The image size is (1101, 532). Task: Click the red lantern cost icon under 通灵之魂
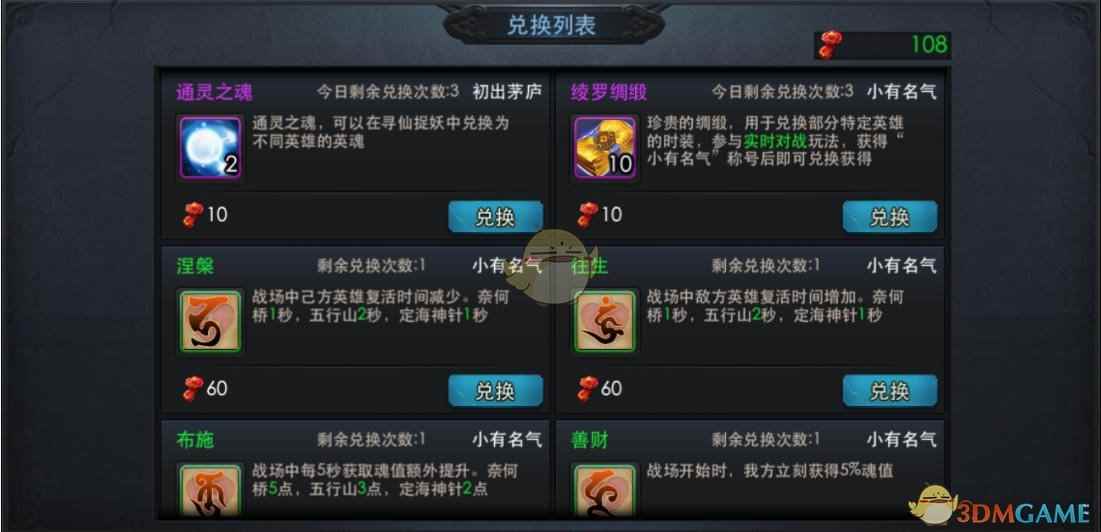click(193, 214)
